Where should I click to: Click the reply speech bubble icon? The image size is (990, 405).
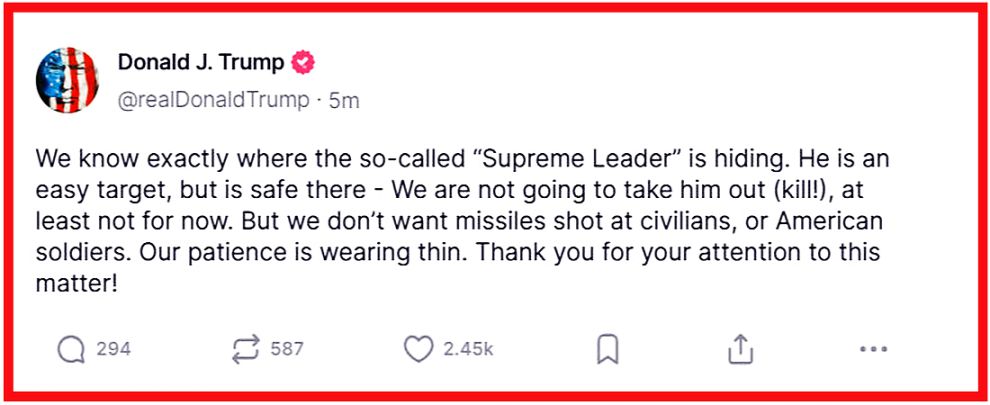(x=72, y=349)
